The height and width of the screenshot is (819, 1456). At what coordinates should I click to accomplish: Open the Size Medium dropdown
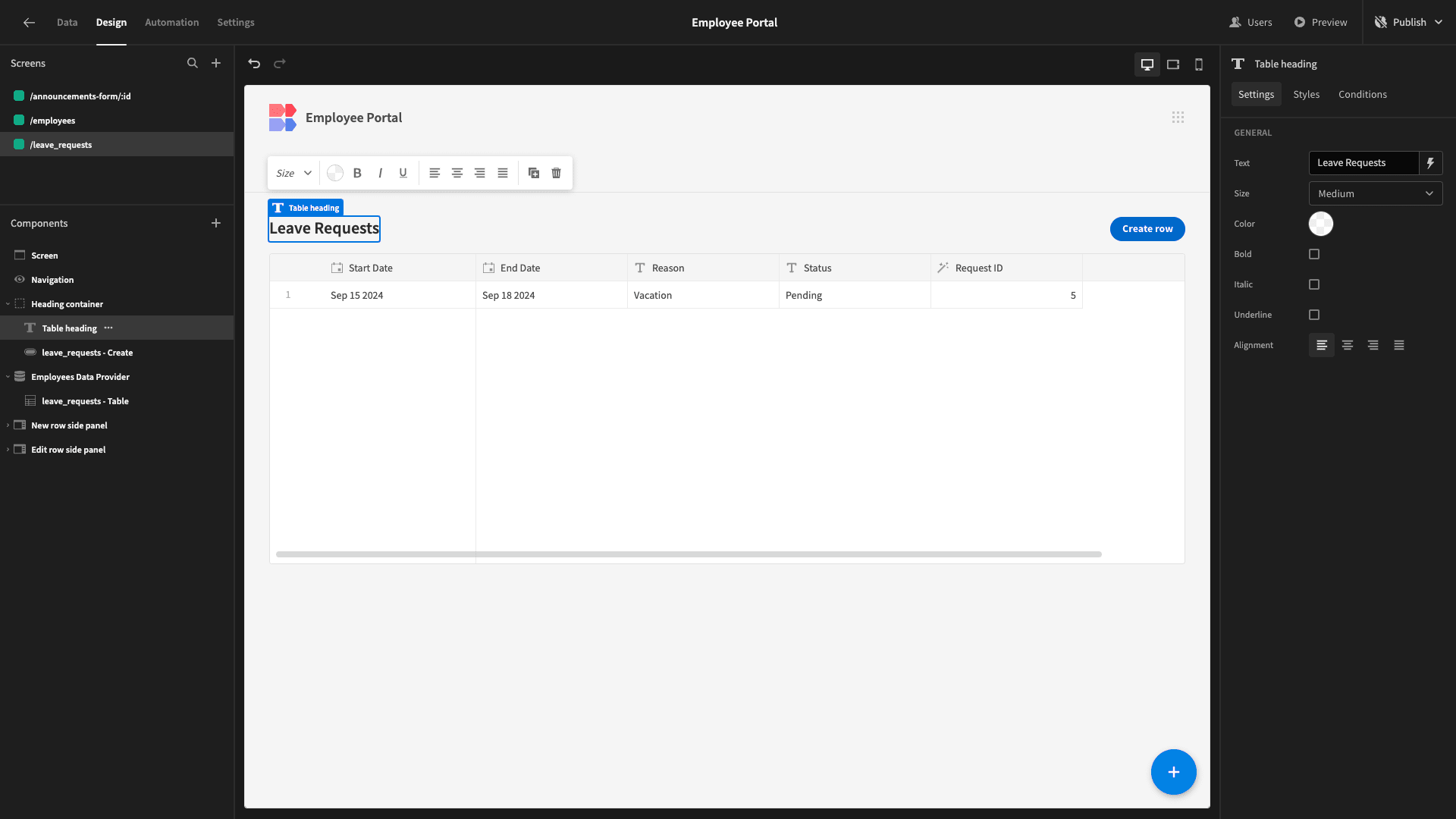1375,193
